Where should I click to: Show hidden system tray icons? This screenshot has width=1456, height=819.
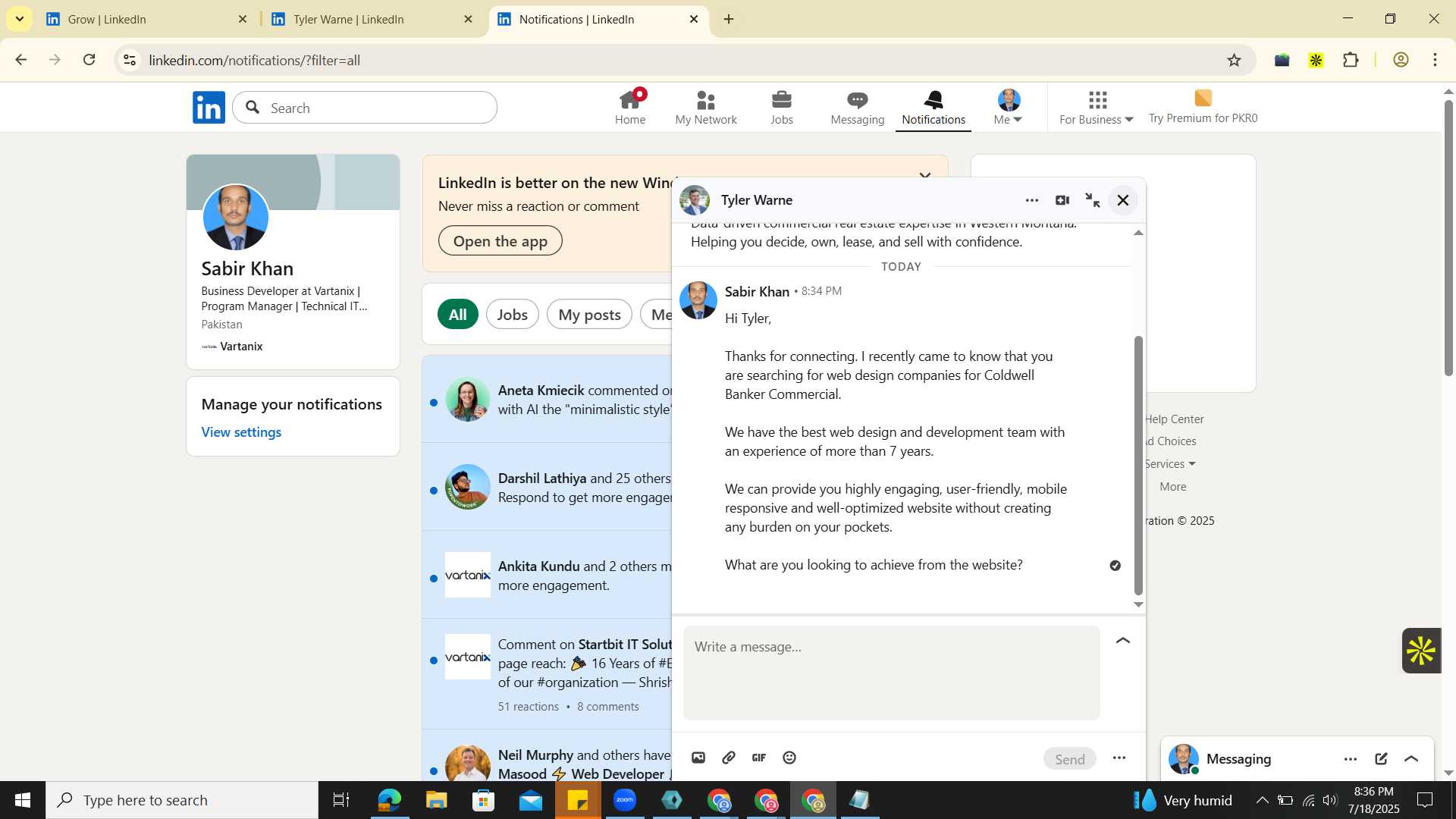click(x=1262, y=800)
